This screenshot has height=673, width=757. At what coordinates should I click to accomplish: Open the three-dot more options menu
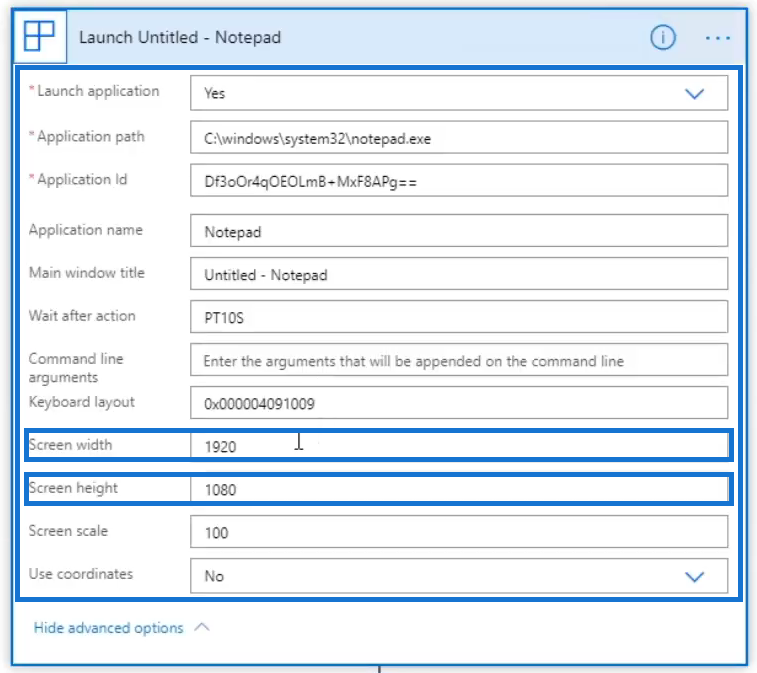(x=718, y=37)
